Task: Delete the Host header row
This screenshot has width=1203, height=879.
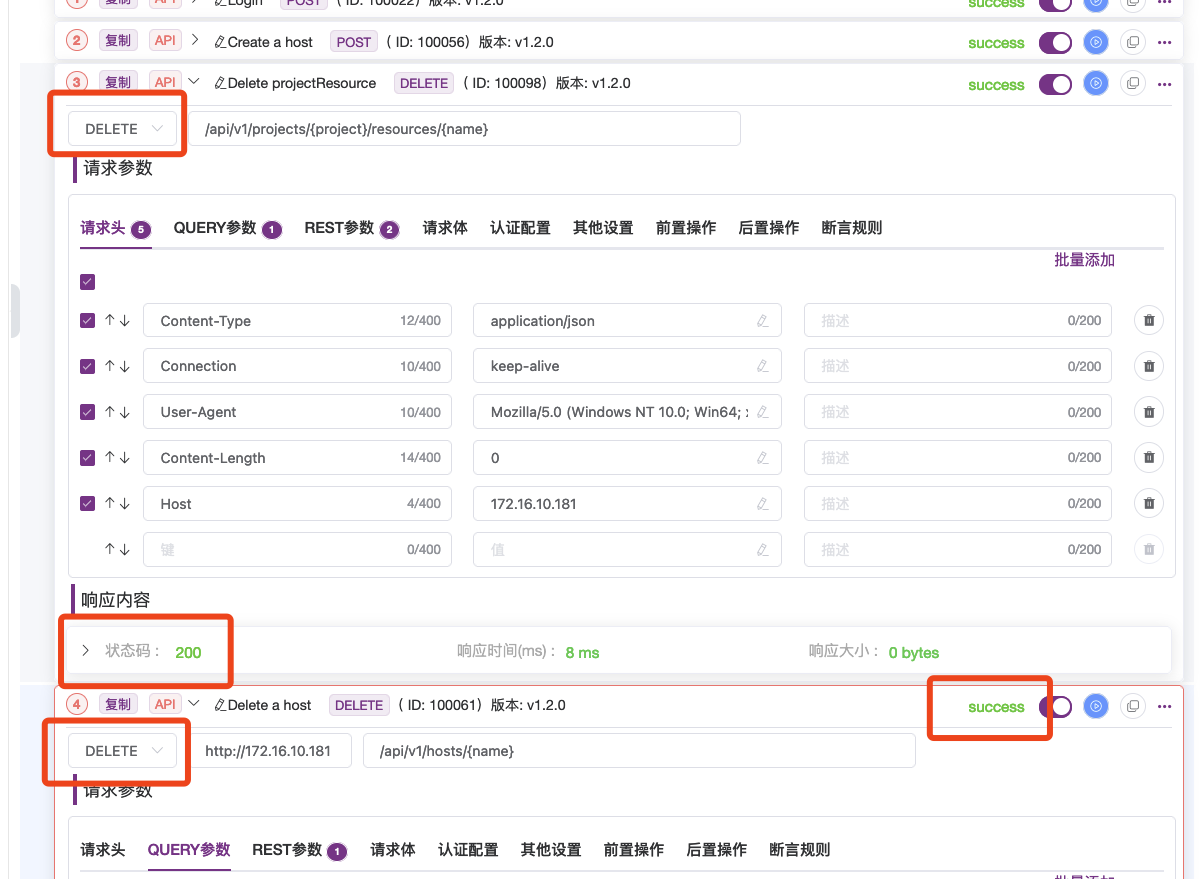Action: 1148,503
